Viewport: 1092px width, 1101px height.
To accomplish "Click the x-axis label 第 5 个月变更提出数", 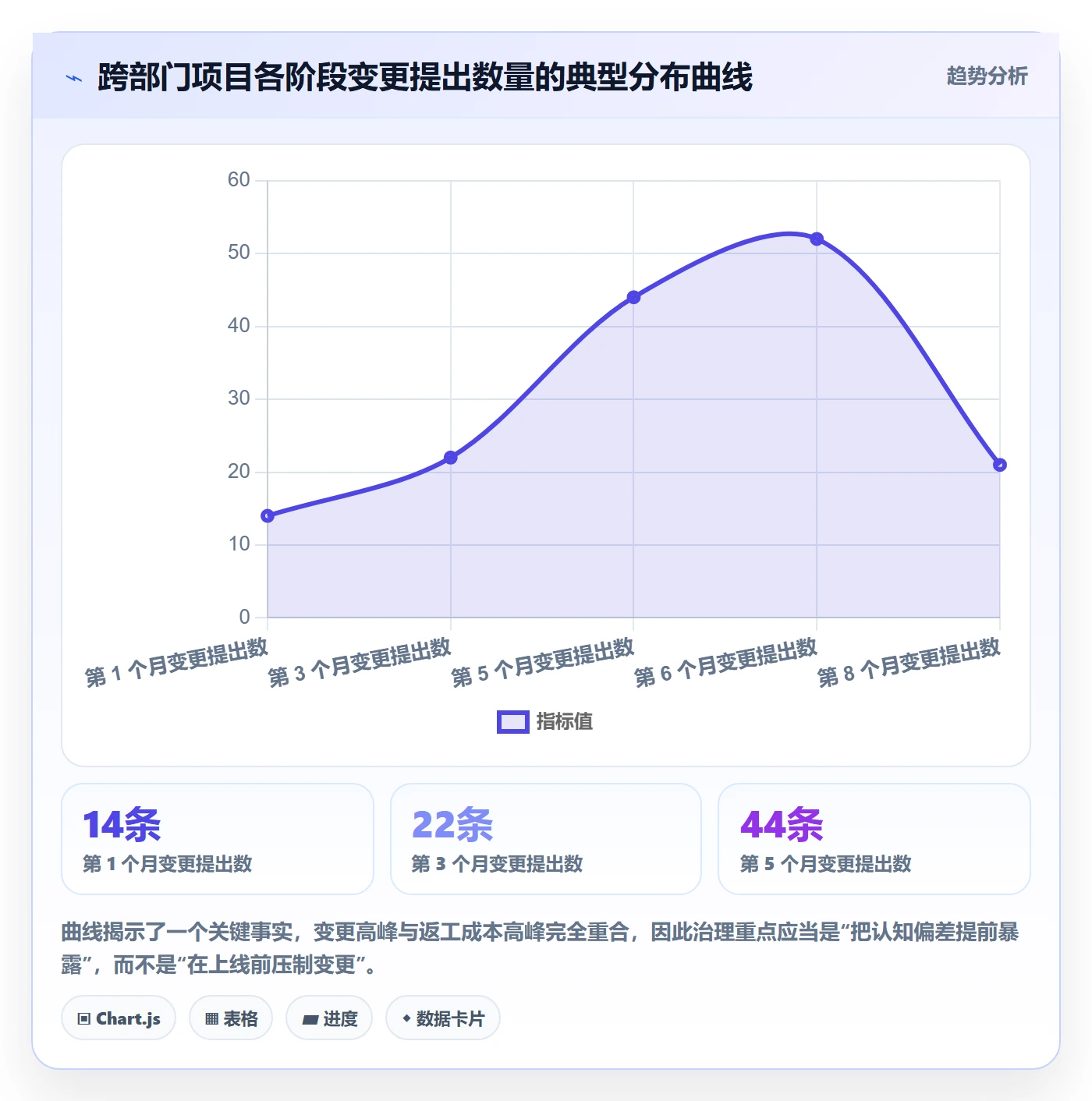I will coord(544,663).
